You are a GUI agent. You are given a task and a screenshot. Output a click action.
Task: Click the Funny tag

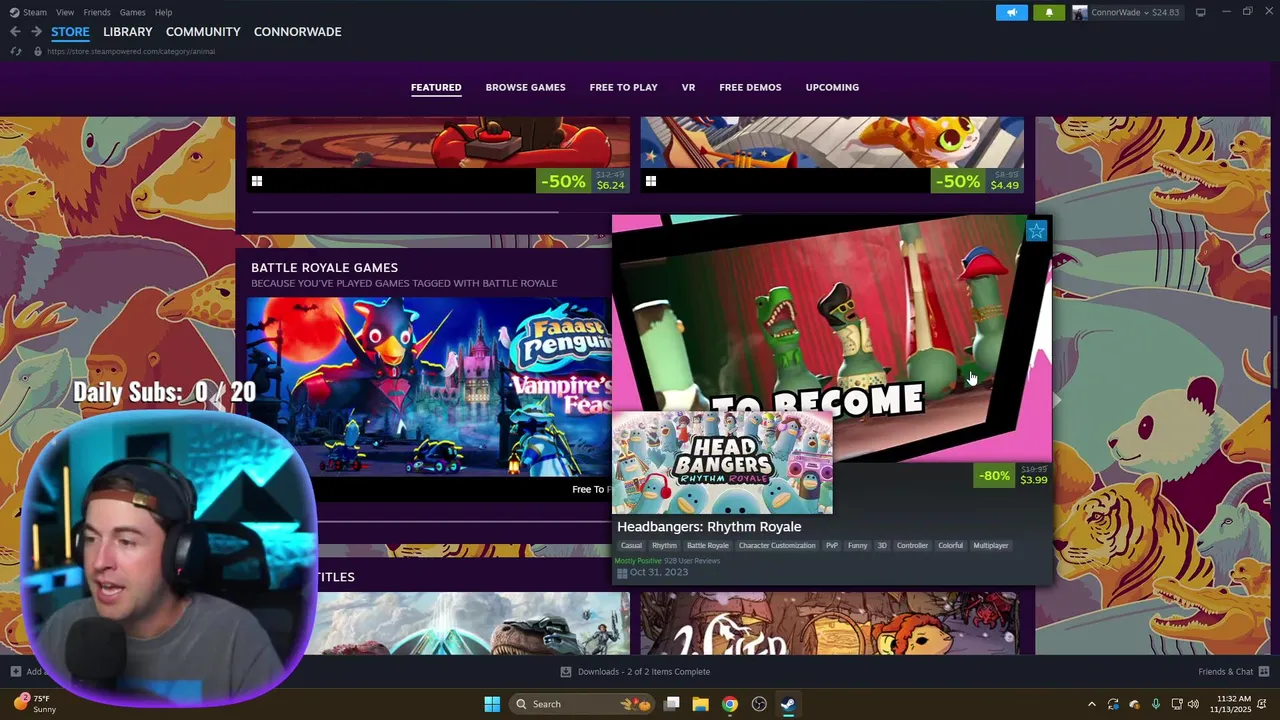[x=857, y=546]
